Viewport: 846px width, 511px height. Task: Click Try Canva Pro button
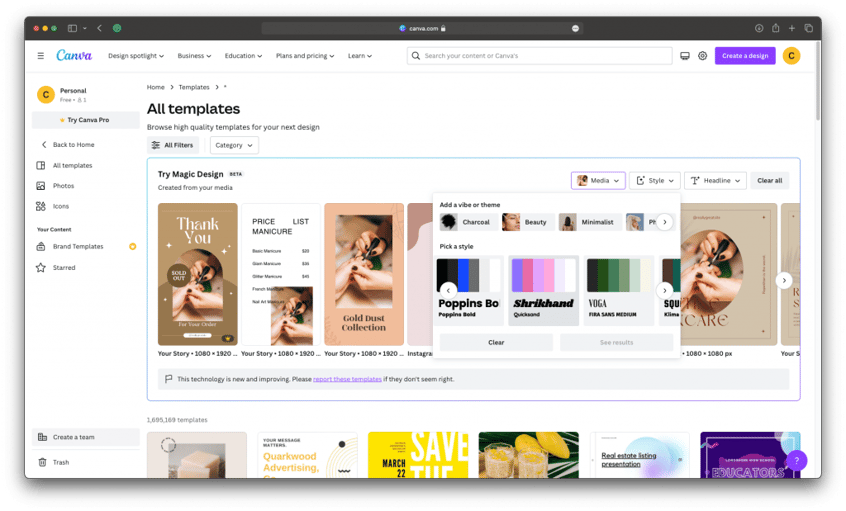[x=85, y=120]
